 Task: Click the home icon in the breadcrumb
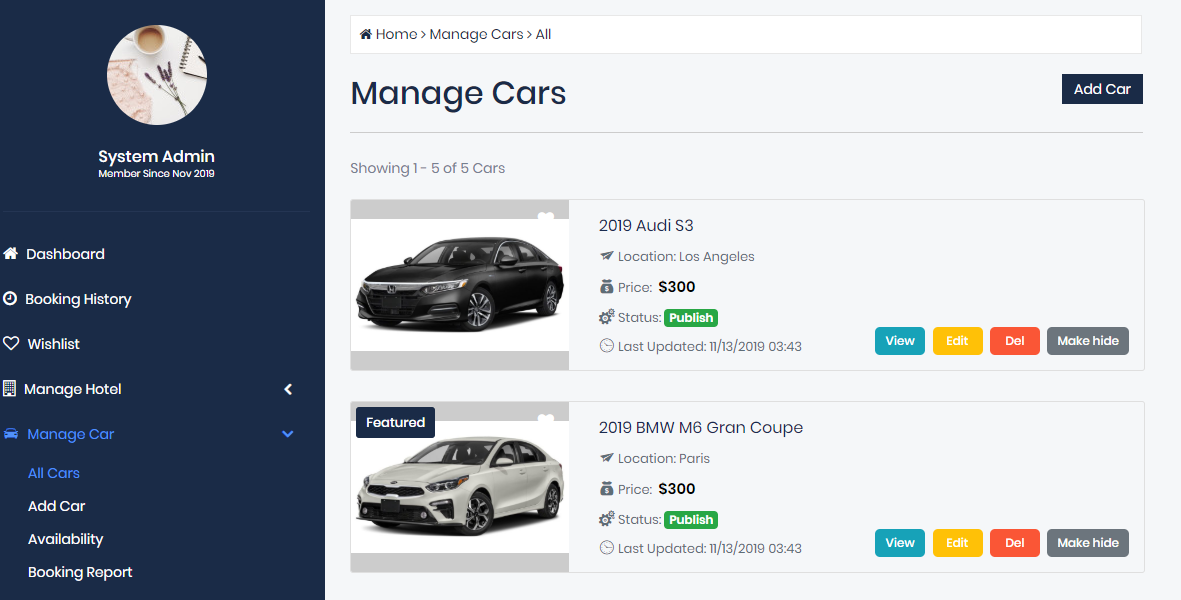tap(366, 34)
